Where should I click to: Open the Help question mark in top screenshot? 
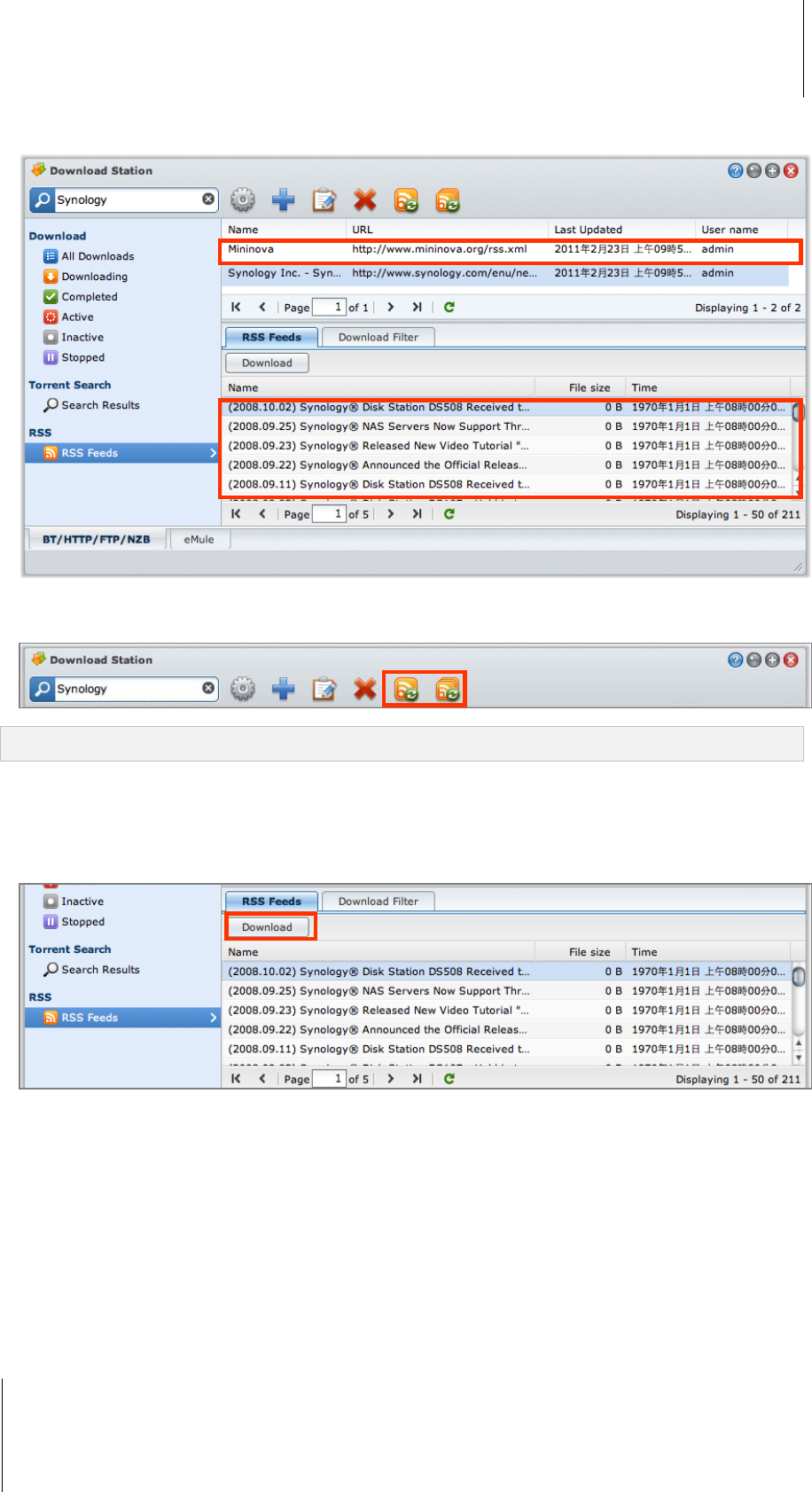[x=735, y=171]
